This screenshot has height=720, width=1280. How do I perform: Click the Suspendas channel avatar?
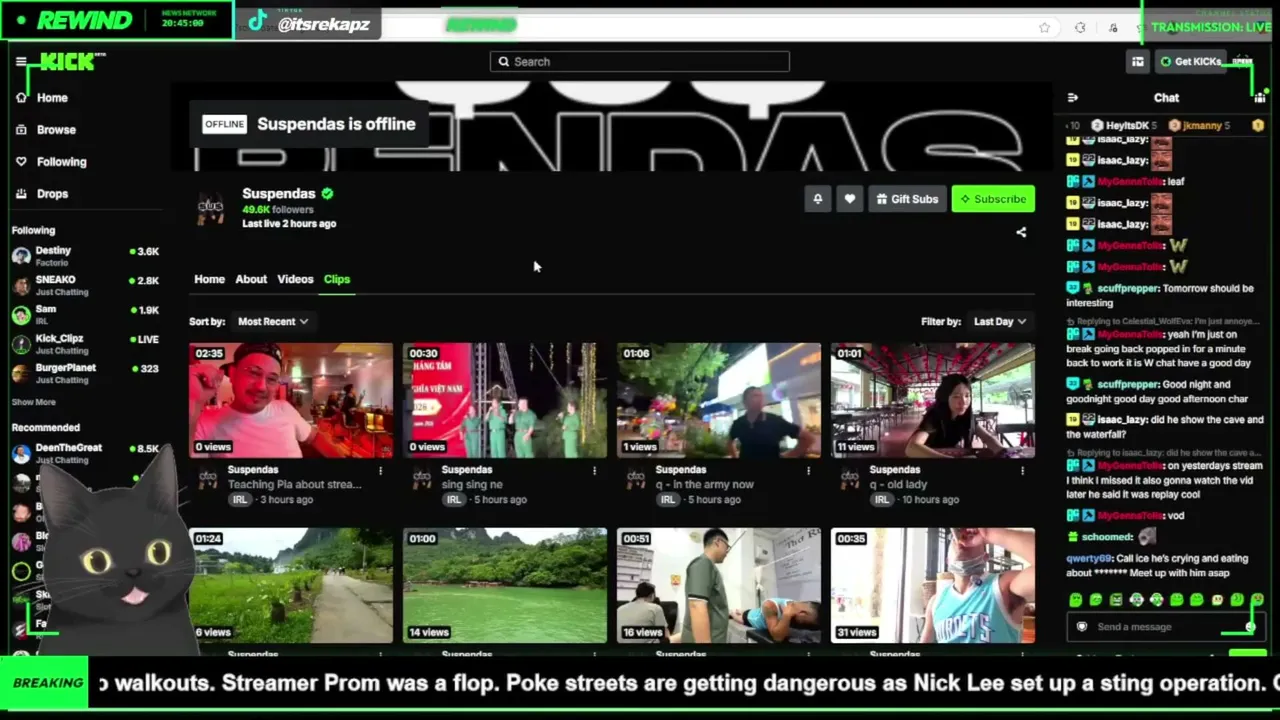point(210,206)
